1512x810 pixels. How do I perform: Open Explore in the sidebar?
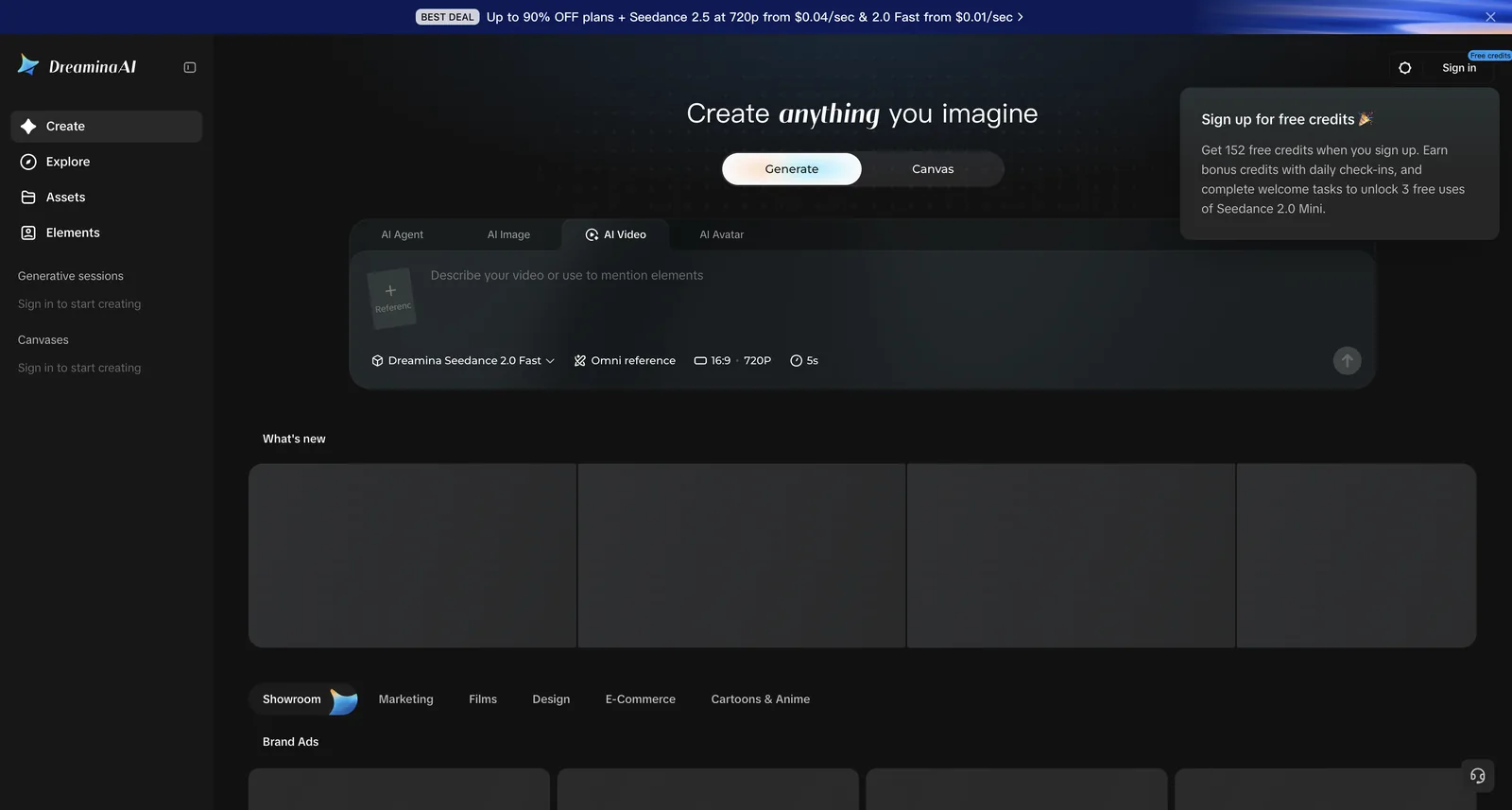pyautogui.click(x=107, y=162)
